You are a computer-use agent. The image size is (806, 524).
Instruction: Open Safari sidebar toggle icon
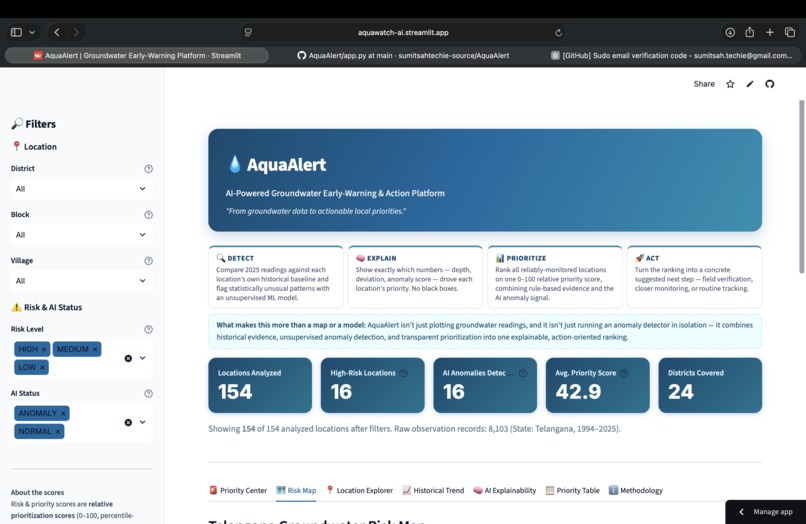pos(16,32)
